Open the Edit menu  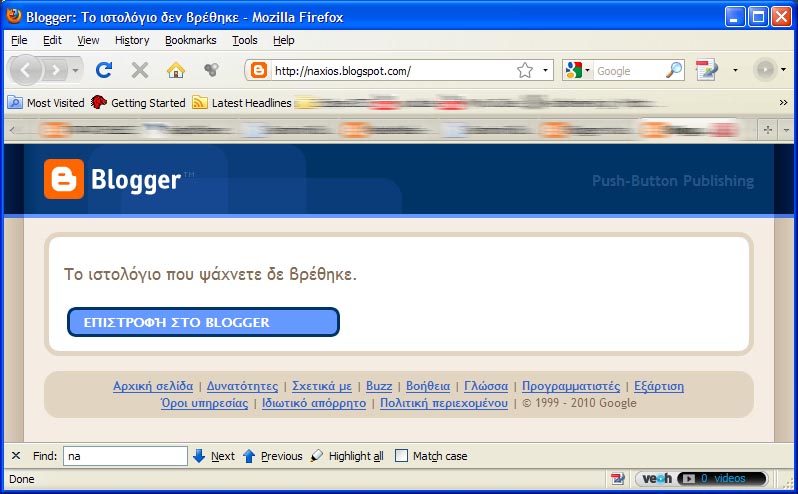(52, 40)
